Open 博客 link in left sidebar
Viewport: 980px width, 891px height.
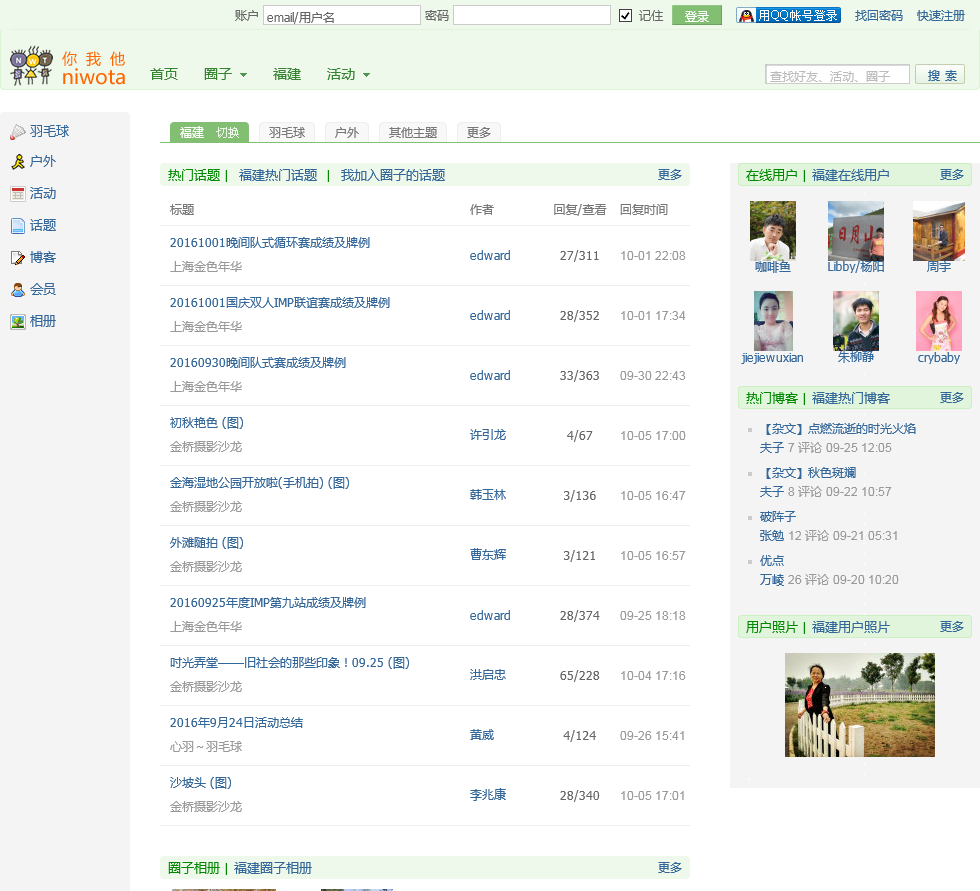click(x=42, y=257)
